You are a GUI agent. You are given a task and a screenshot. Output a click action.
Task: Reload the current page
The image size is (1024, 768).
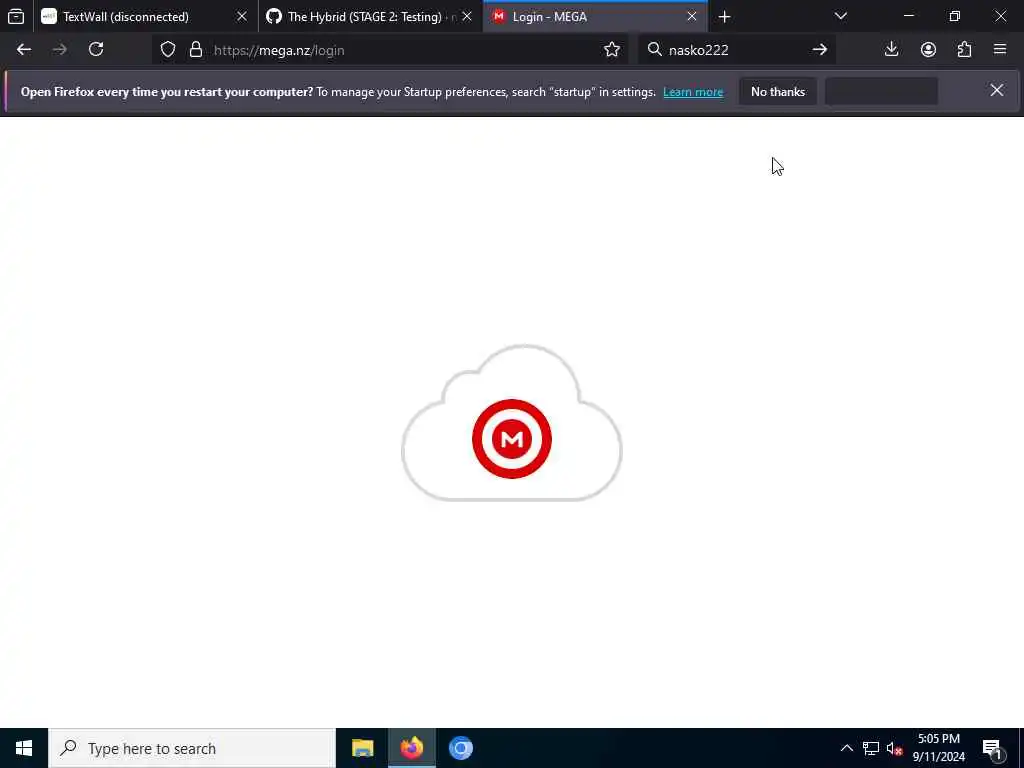96,50
